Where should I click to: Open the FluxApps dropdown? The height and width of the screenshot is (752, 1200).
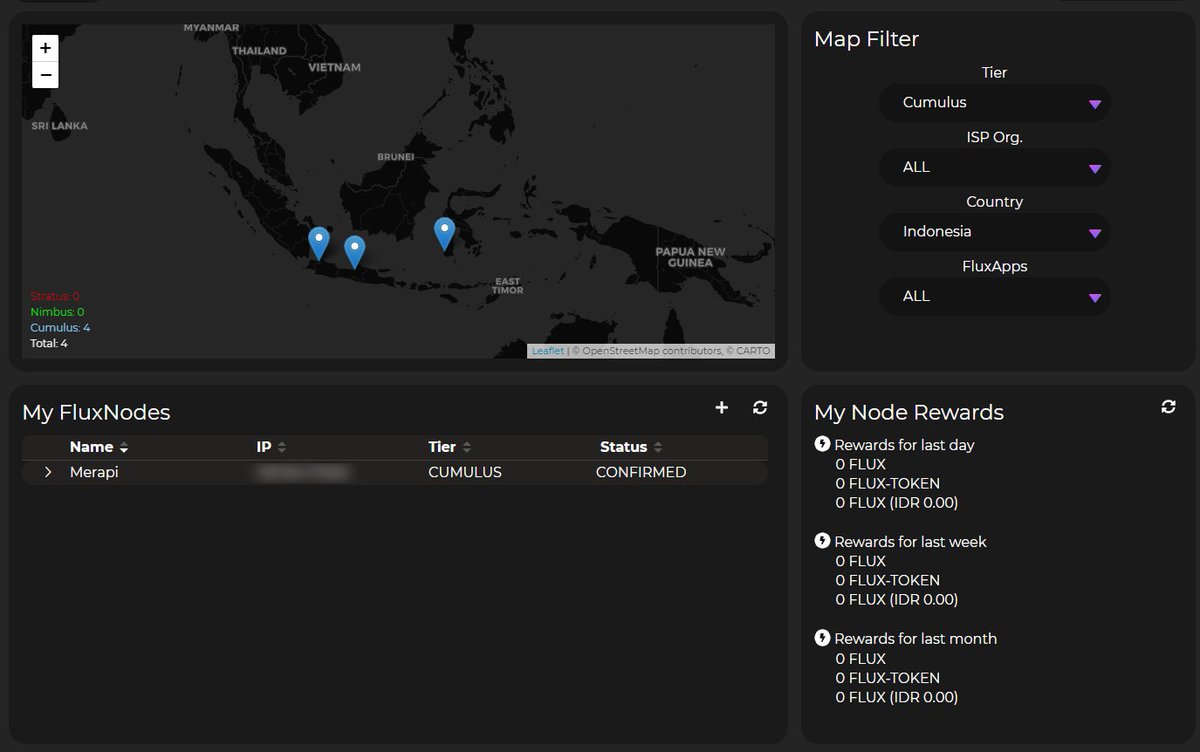[x=994, y=296]
